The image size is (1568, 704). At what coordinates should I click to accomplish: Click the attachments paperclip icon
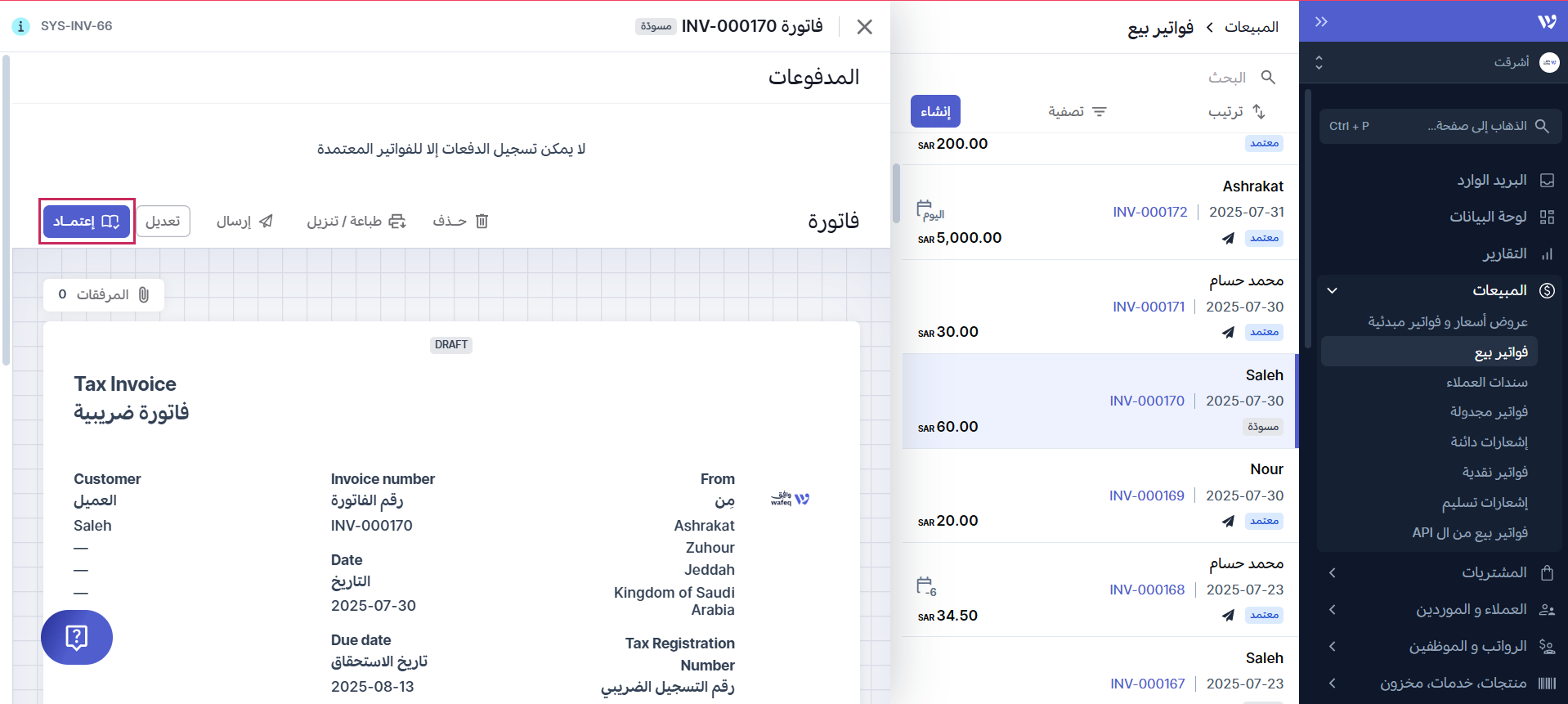(144, 294)
